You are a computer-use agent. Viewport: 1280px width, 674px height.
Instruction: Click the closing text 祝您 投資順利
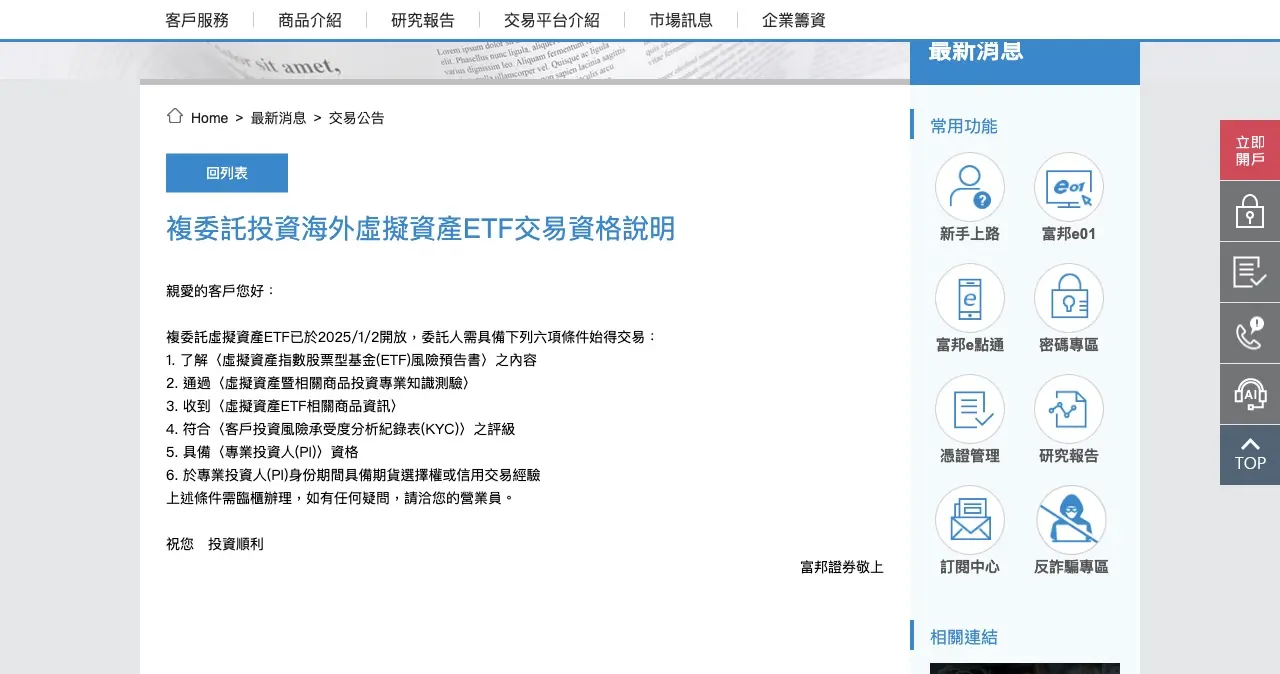pos(215,544)
